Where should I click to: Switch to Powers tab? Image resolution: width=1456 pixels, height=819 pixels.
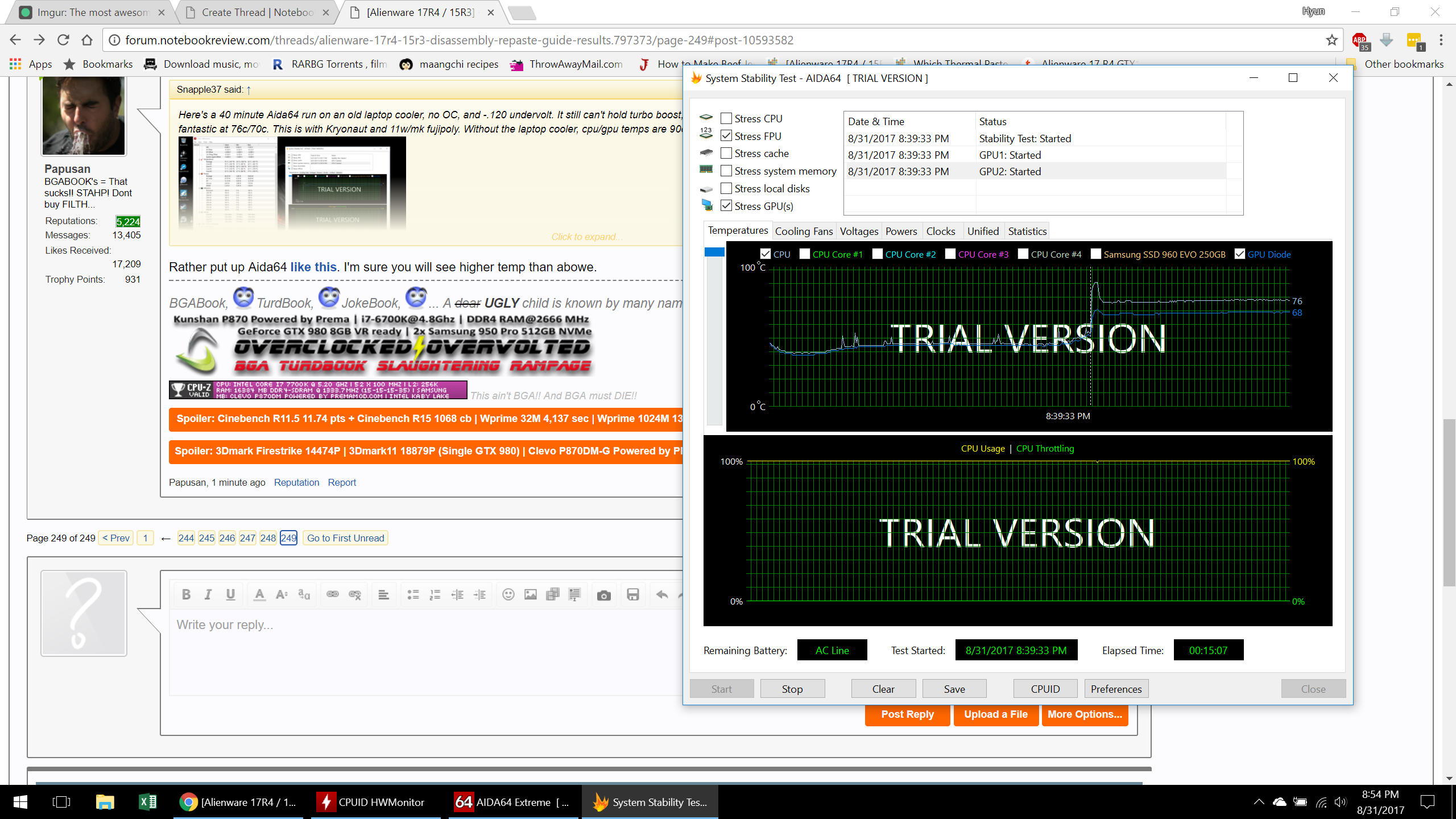[901, 231]
